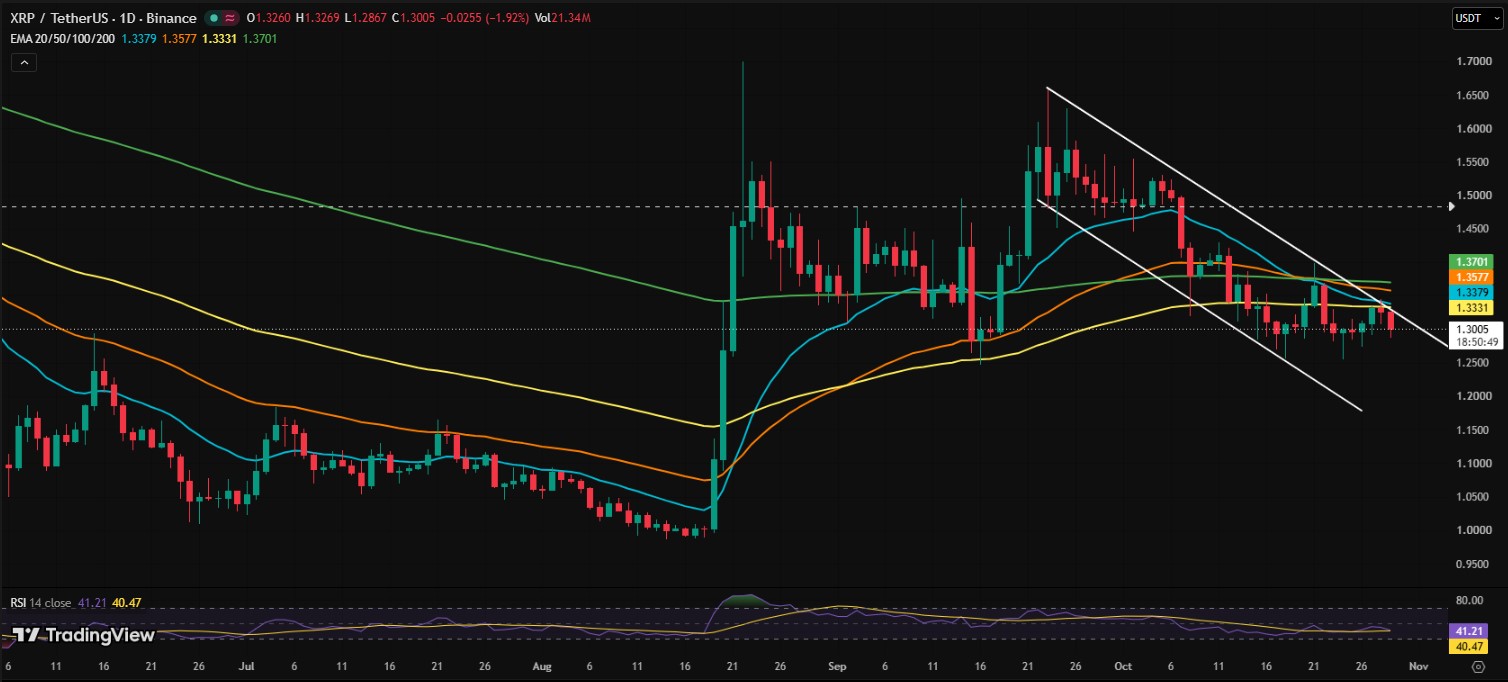Click the green 1.3701 value in EMA legend
Image resolution: width=1508 pixels, height=682 pixels.
coord(260,39)
